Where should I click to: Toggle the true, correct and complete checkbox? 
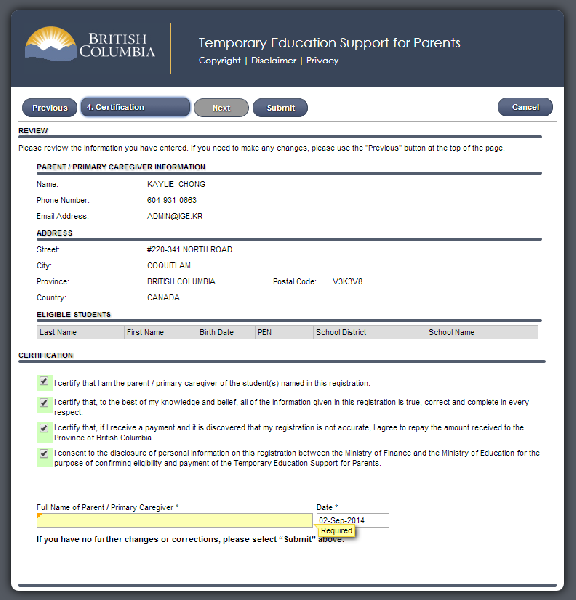pos(44,403)
